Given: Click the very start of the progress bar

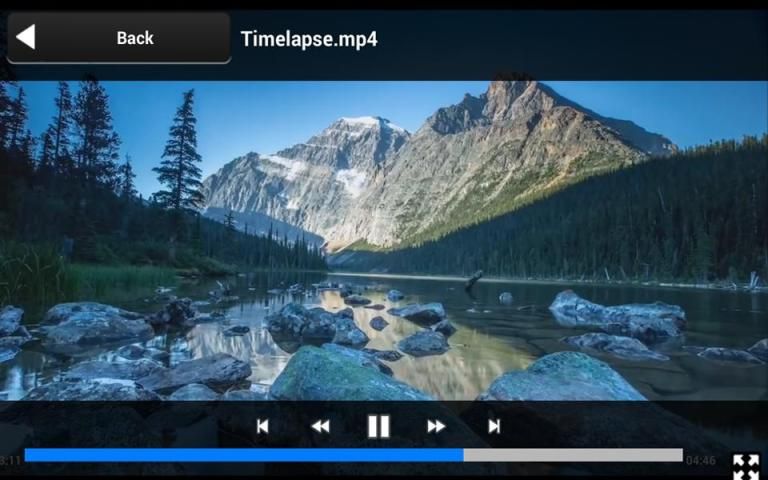Looking at the screenshot, I should click(27, 455).
